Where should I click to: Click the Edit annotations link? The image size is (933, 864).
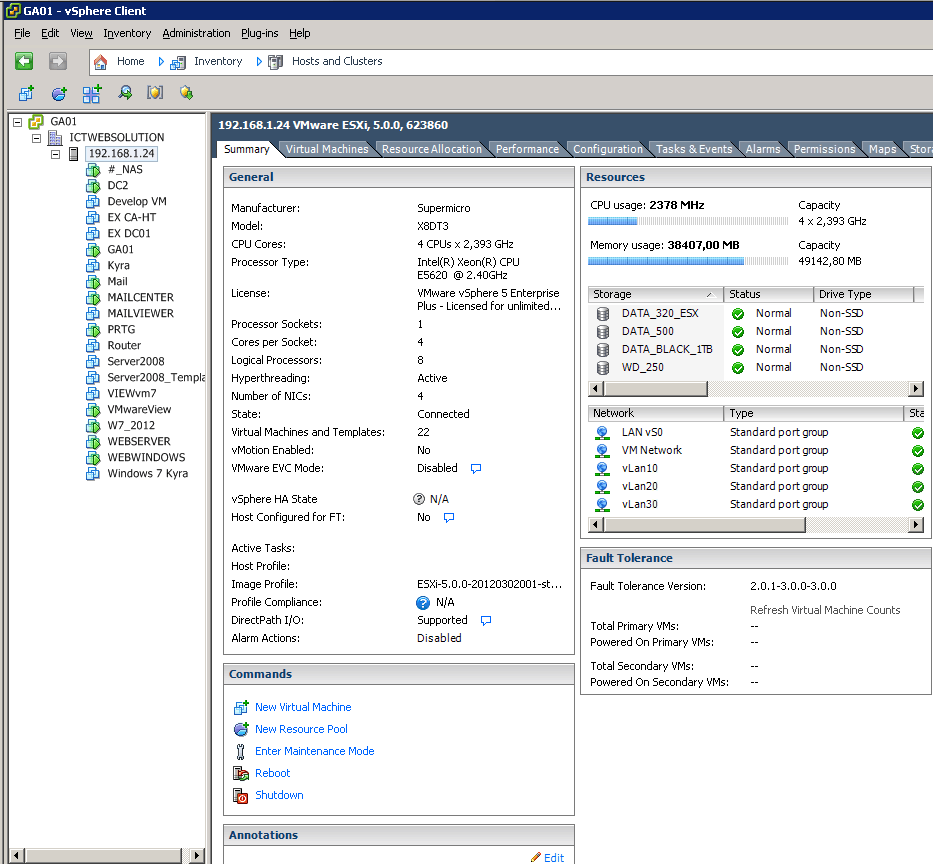click(x=553, y=857)
